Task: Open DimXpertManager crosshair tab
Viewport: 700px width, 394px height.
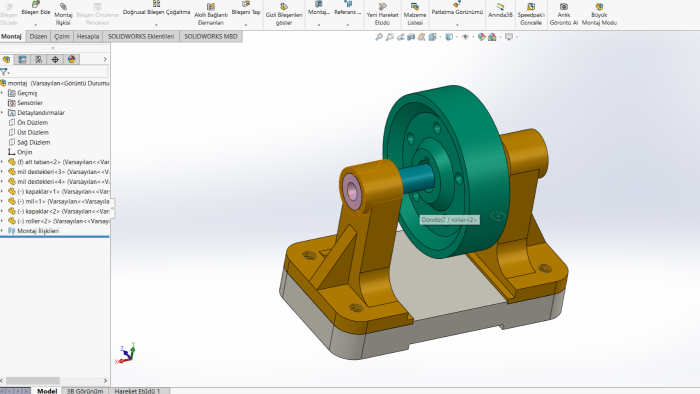Action: pos(55,59)
